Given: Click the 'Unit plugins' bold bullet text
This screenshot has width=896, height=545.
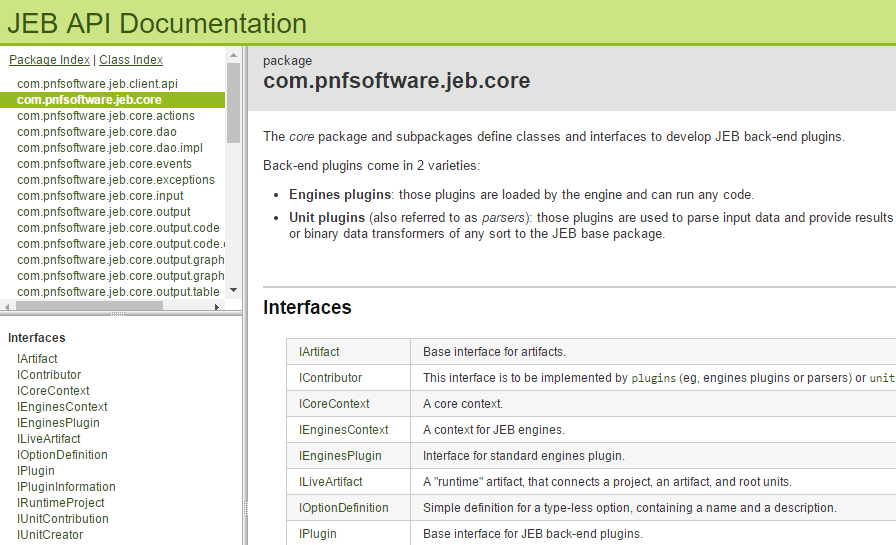Looking at the screenshot, I should pos(327,218).
